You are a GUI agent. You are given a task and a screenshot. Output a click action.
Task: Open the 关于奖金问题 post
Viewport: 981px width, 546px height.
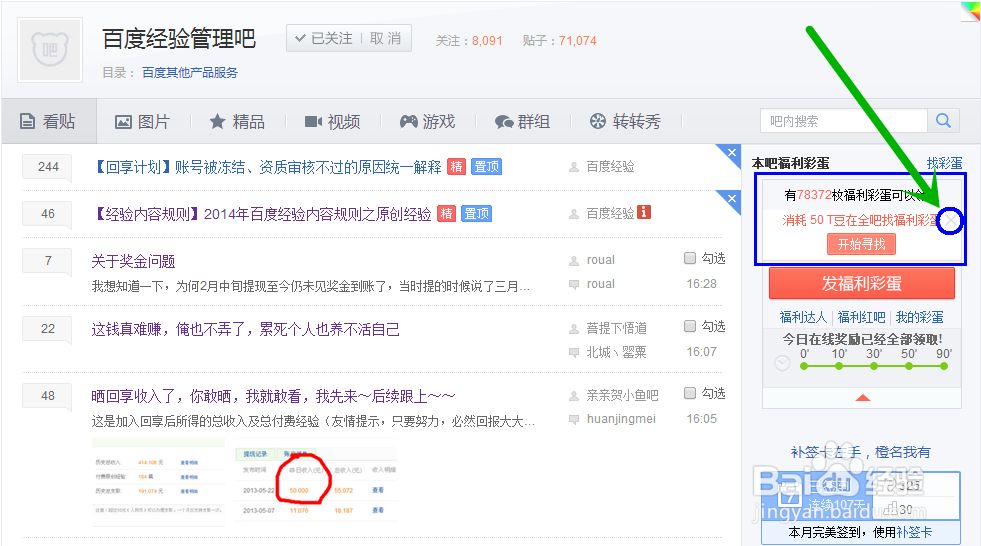(x=133, y=261)
